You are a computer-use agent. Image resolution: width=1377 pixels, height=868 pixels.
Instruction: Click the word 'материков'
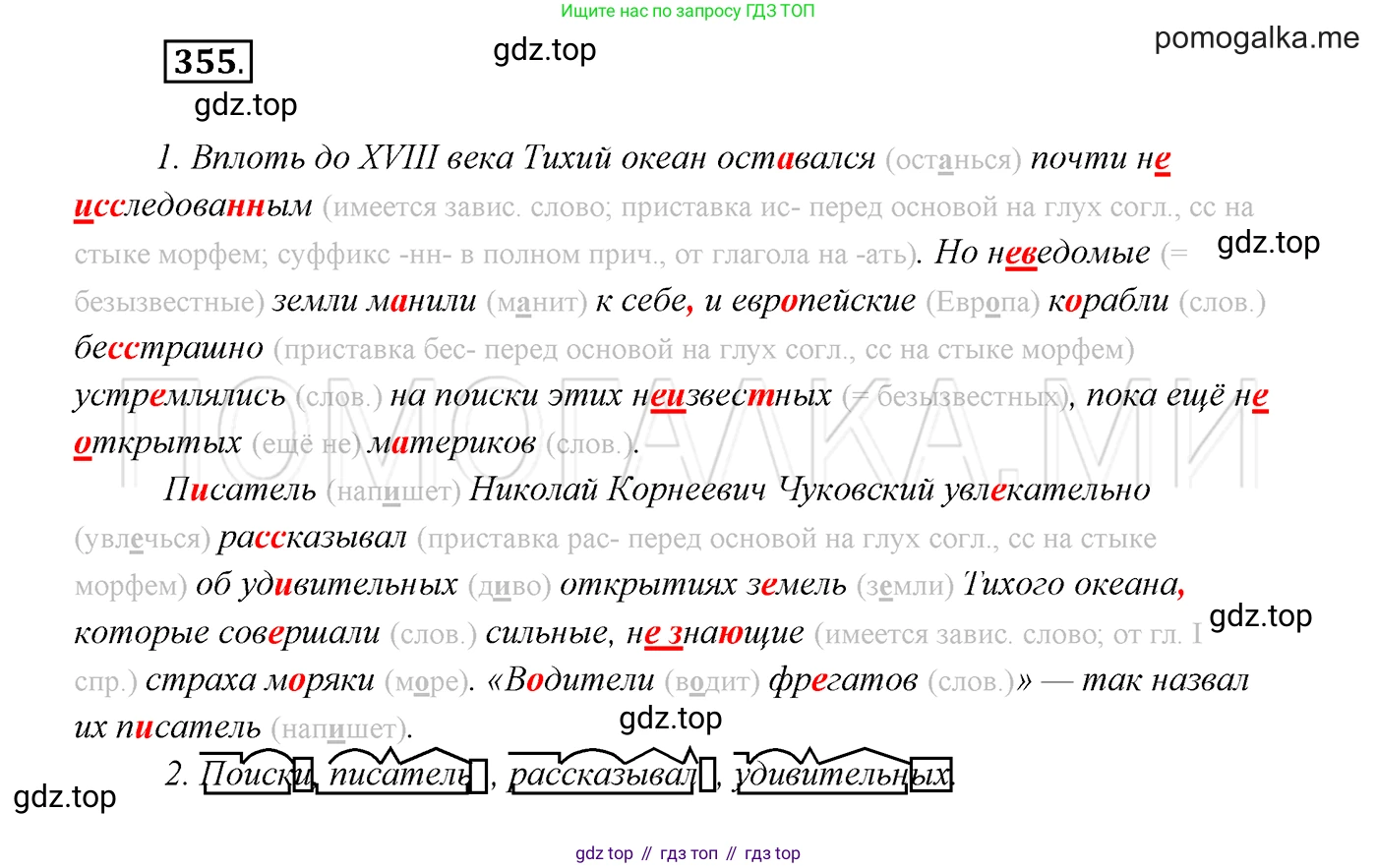[452, 442]
